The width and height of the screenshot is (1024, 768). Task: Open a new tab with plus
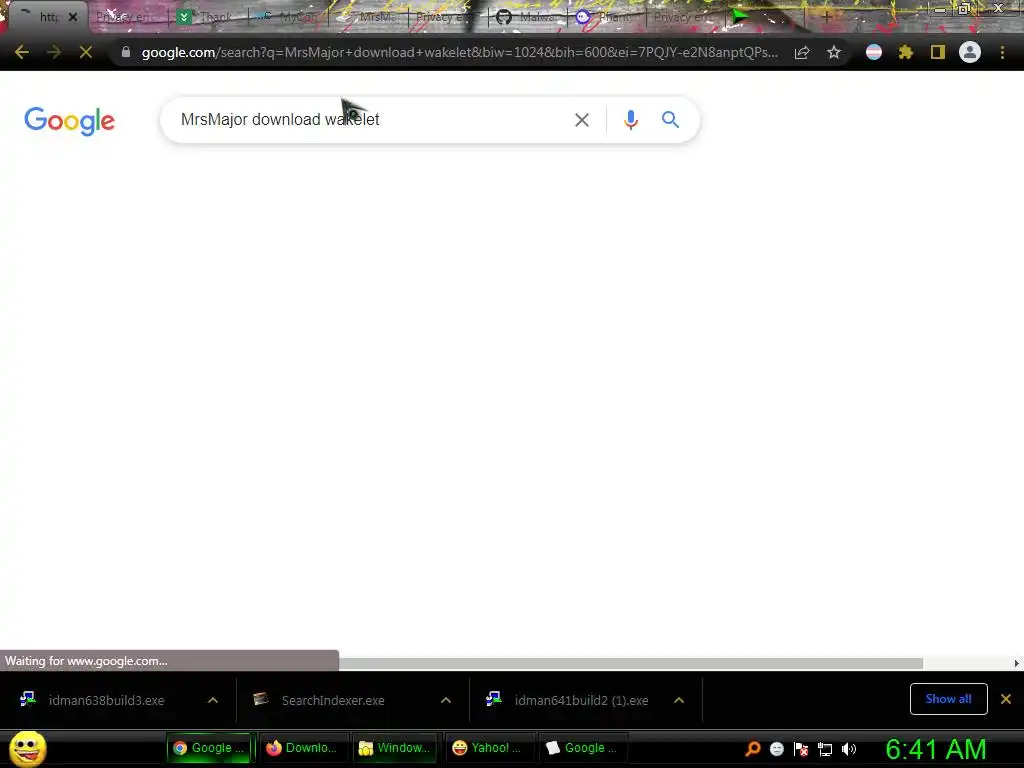pos(826,18)
